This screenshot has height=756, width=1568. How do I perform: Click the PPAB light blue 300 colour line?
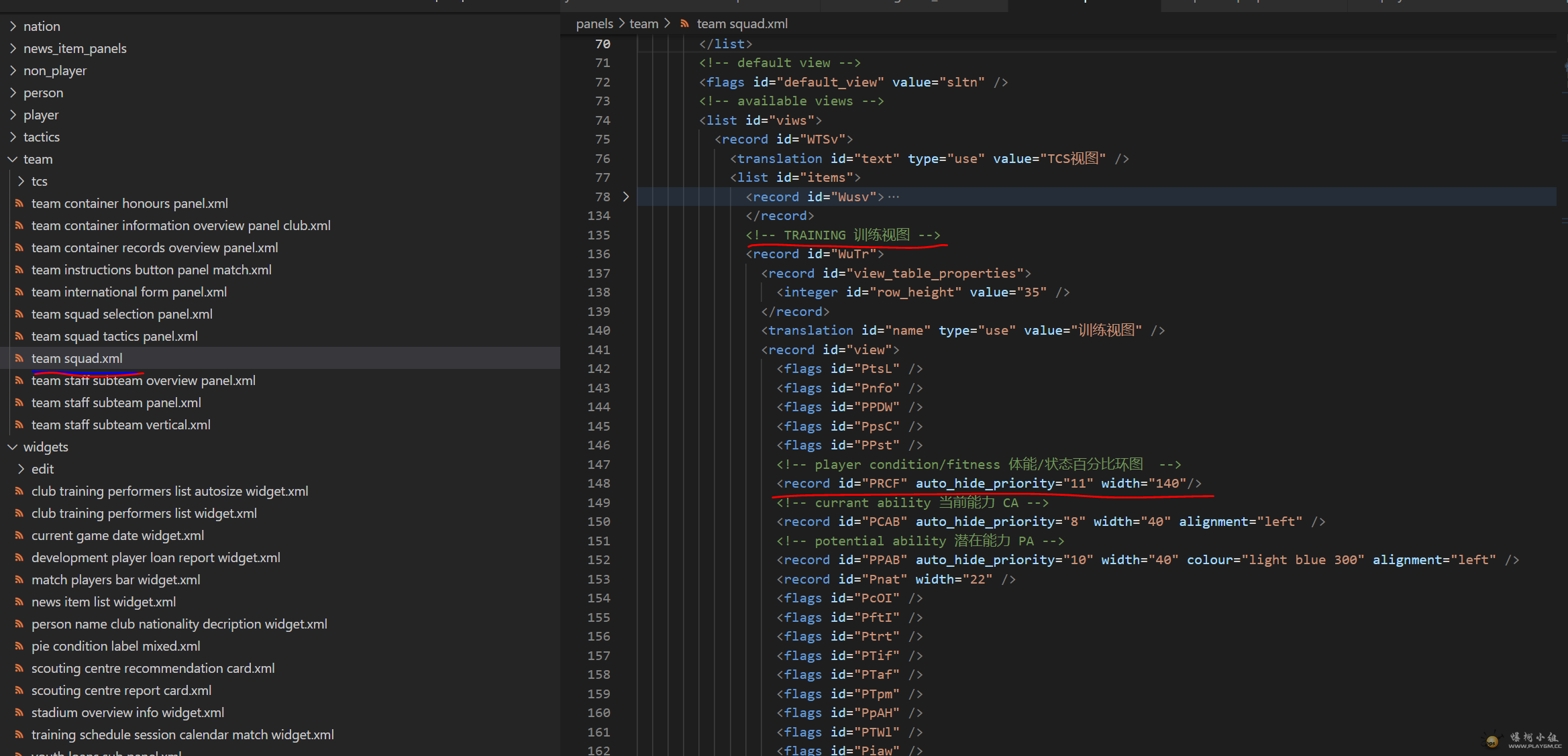[1147, 559]
